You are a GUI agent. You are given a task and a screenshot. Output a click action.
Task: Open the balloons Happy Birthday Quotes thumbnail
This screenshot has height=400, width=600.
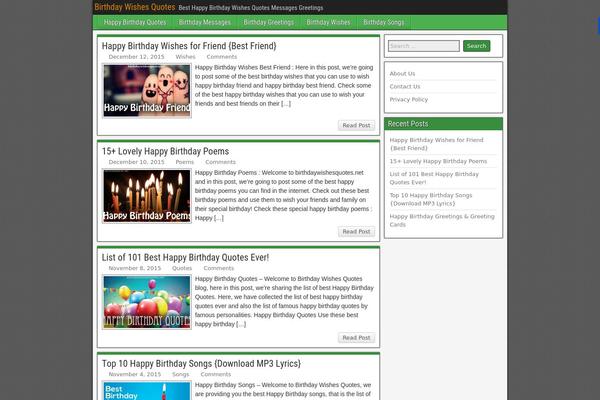pos(147,302)
